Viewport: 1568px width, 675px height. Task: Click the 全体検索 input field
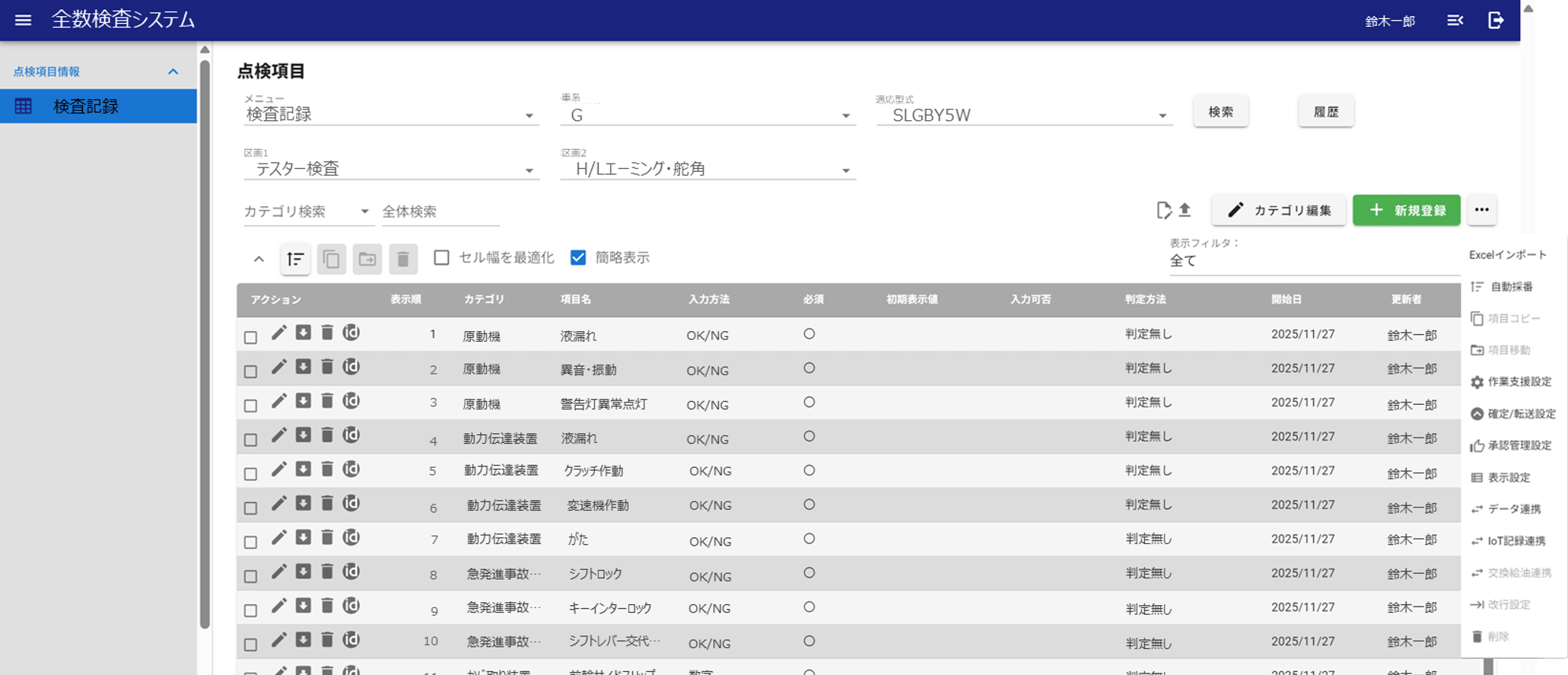pyautogui.click(x=440, y=212)
